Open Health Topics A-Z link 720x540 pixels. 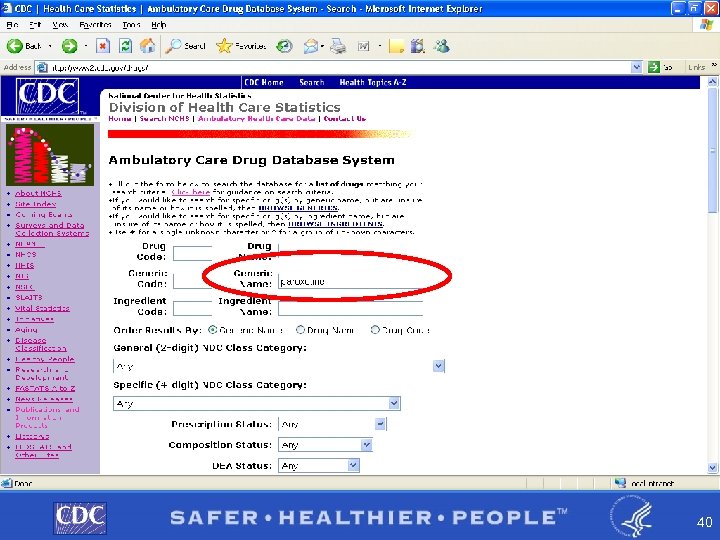(x=373, y=82)
